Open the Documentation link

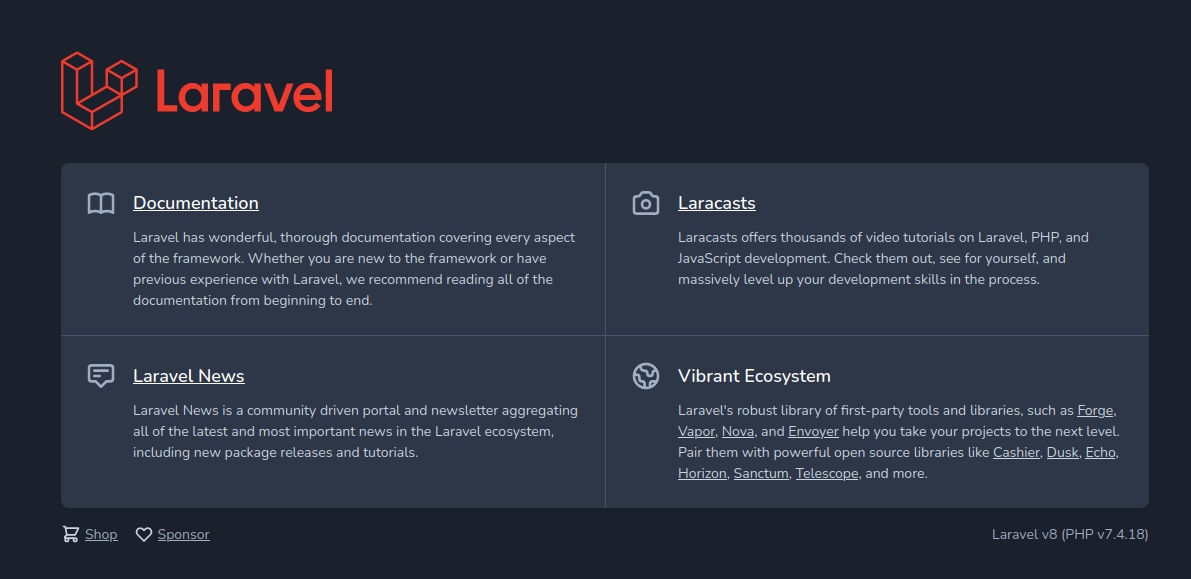point(196,203)
